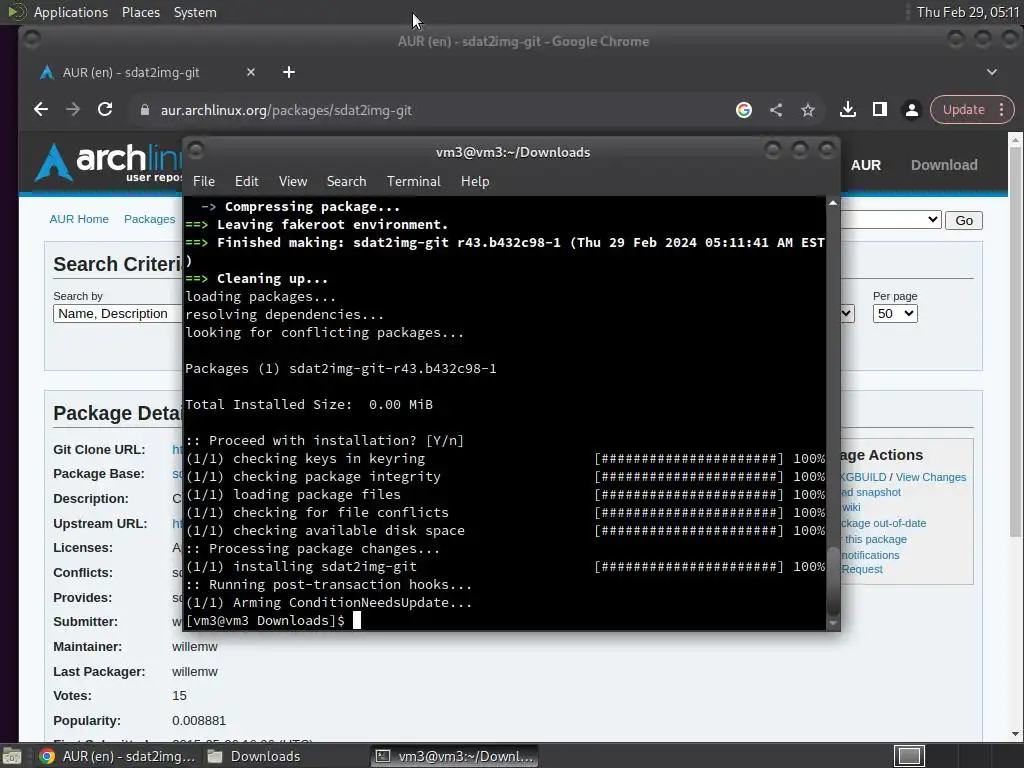Open Applications menu in top panel
1024x768 pixels.
pyautogui.click(x=71, y=12)
